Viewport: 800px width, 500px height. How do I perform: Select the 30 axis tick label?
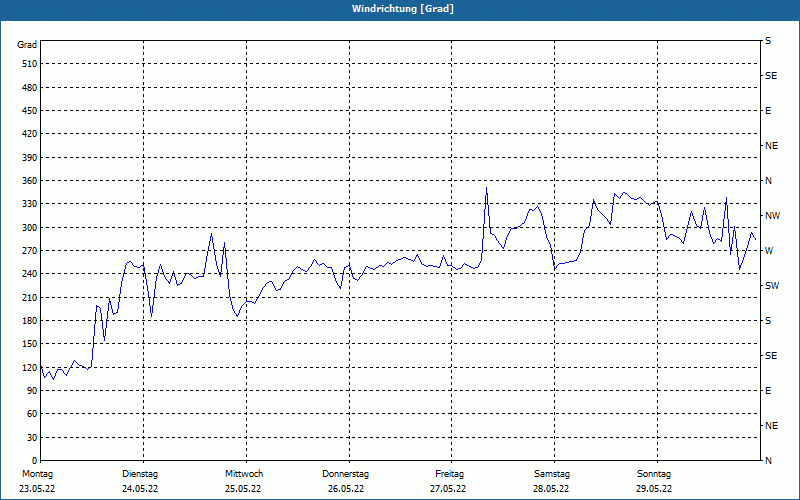(32, 437)
